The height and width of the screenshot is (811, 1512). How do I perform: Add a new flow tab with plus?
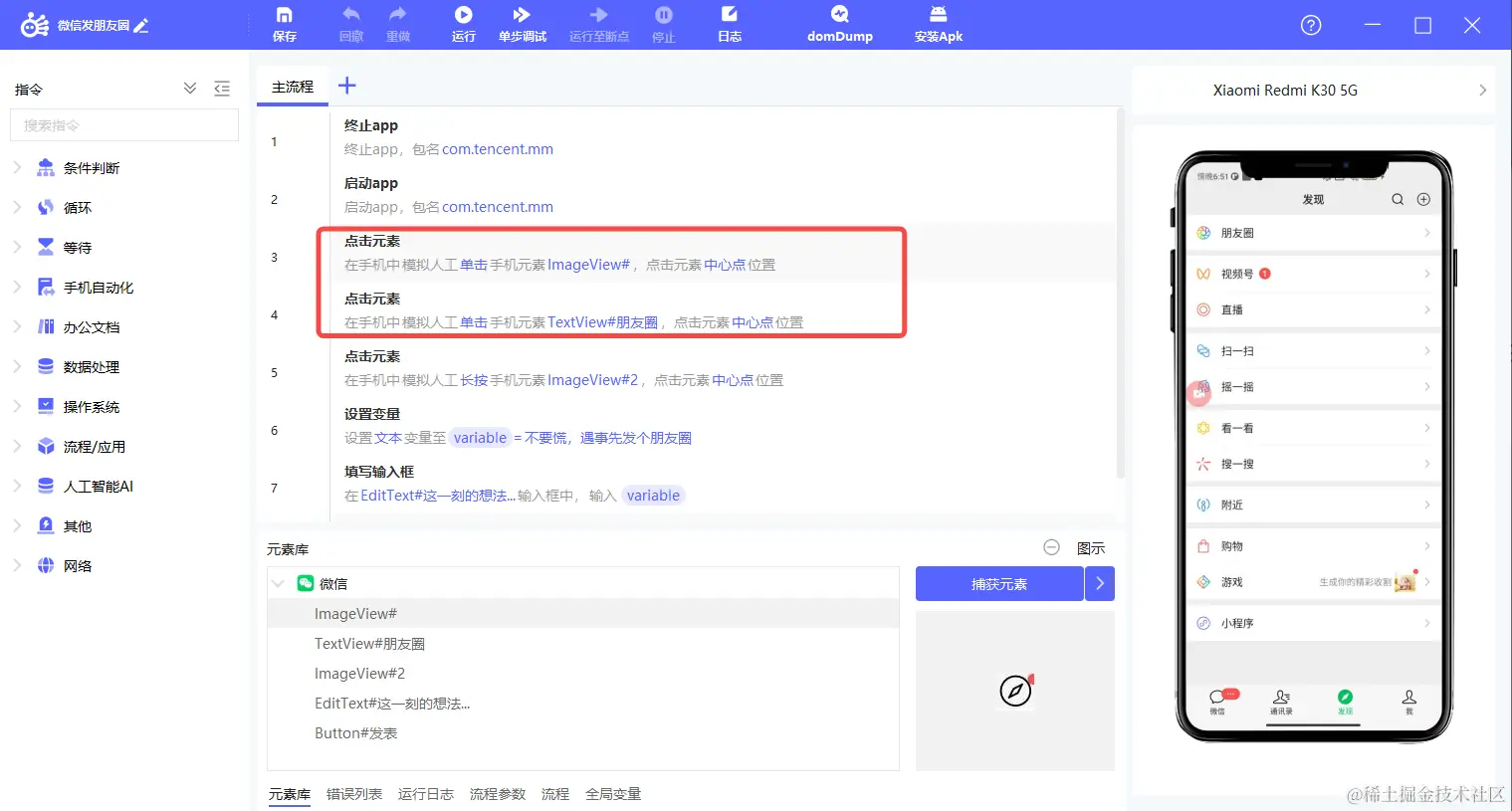click(346, 86)
